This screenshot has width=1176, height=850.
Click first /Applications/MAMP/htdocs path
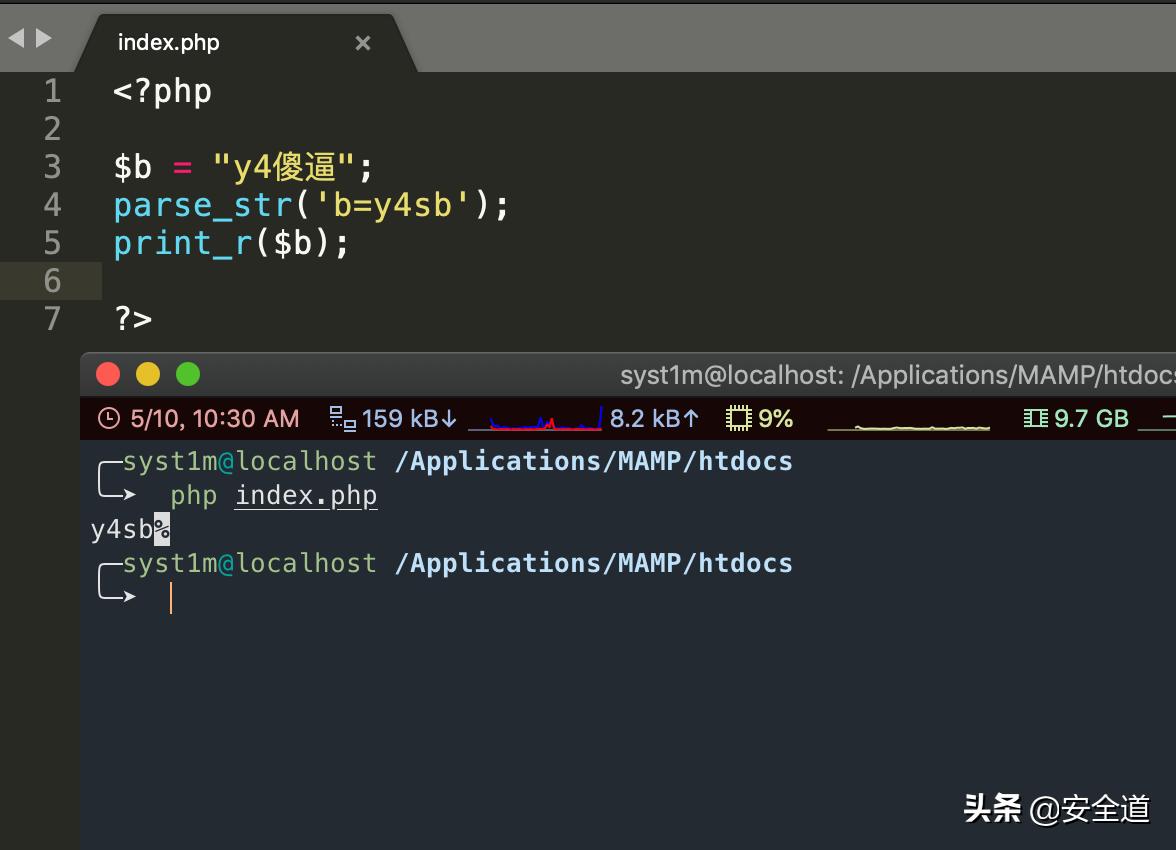point(593,461)
